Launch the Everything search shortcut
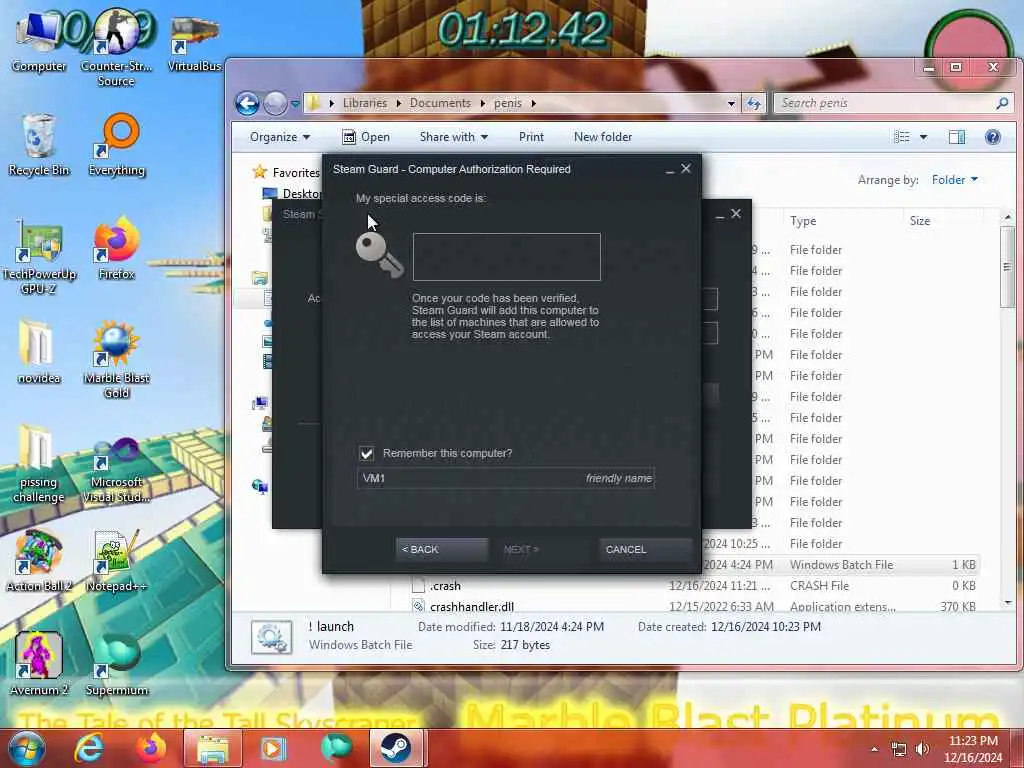 point(116,145)
